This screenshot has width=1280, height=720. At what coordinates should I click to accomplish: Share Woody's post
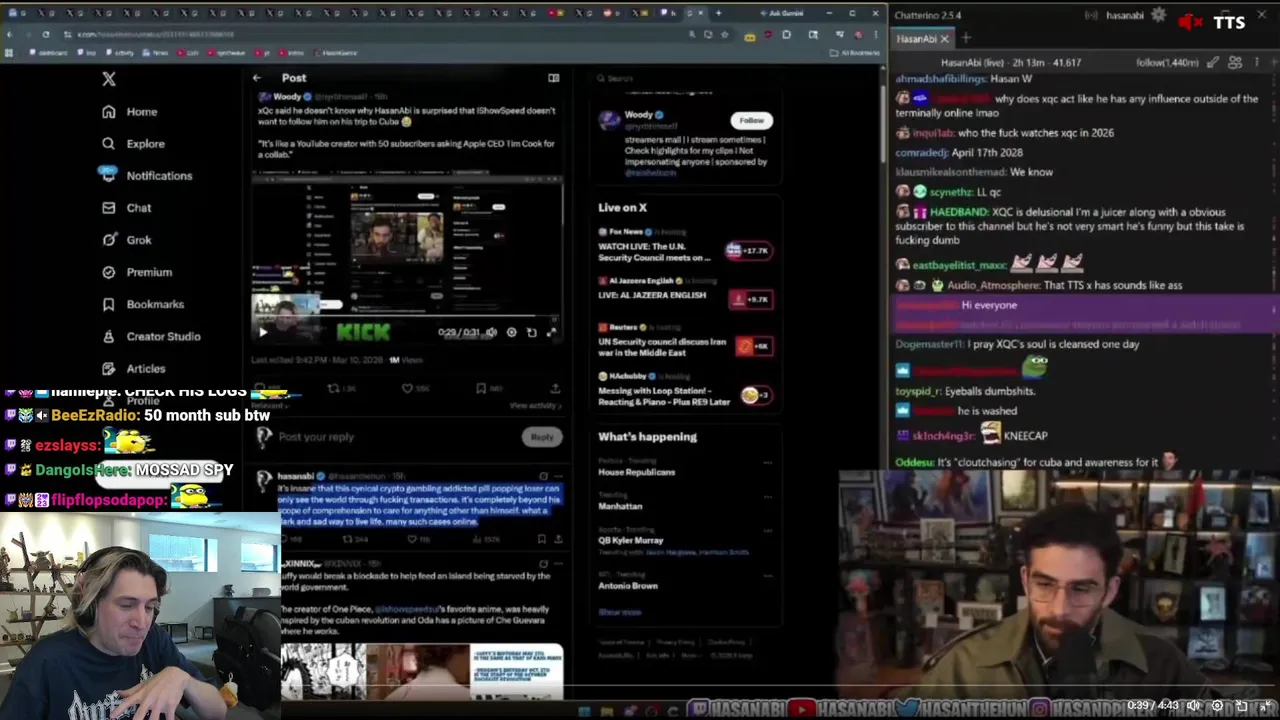tap(555, 388)
